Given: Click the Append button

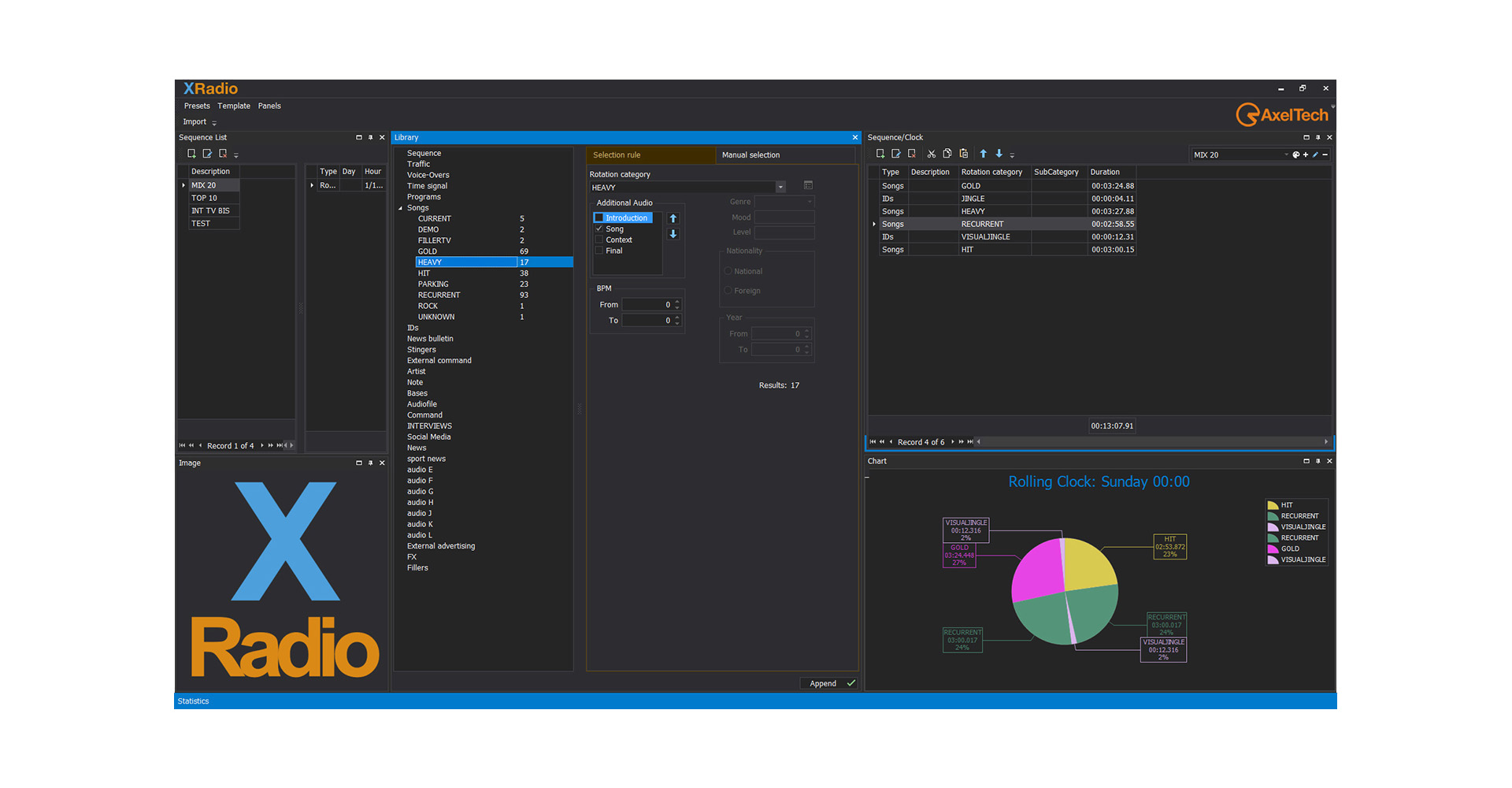Looking at the screenshot, I should pyautogui.click(x=822, y=683).
